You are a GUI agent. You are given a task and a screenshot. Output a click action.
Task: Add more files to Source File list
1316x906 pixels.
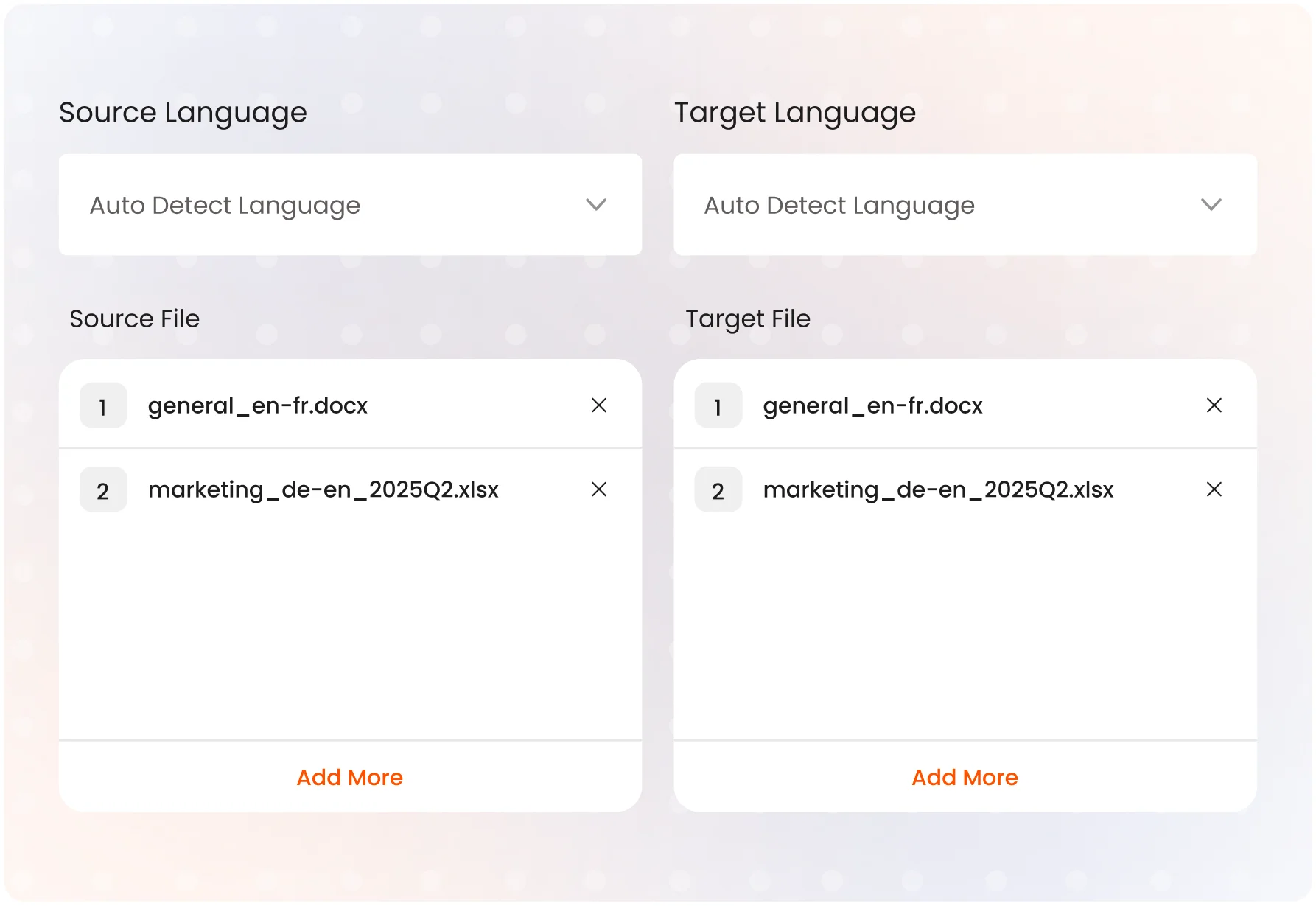(349, 777)
